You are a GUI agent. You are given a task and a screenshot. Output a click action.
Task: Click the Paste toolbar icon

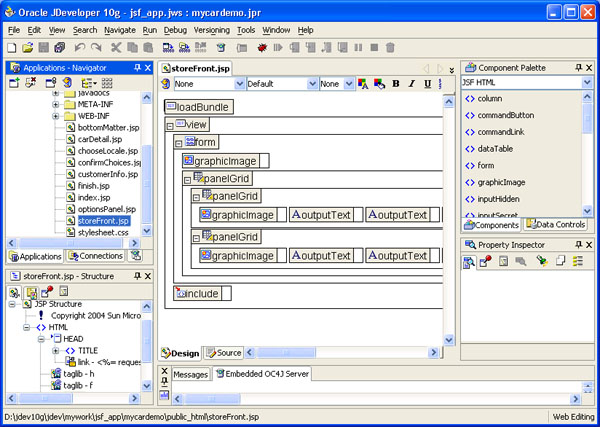click(148, 48)
